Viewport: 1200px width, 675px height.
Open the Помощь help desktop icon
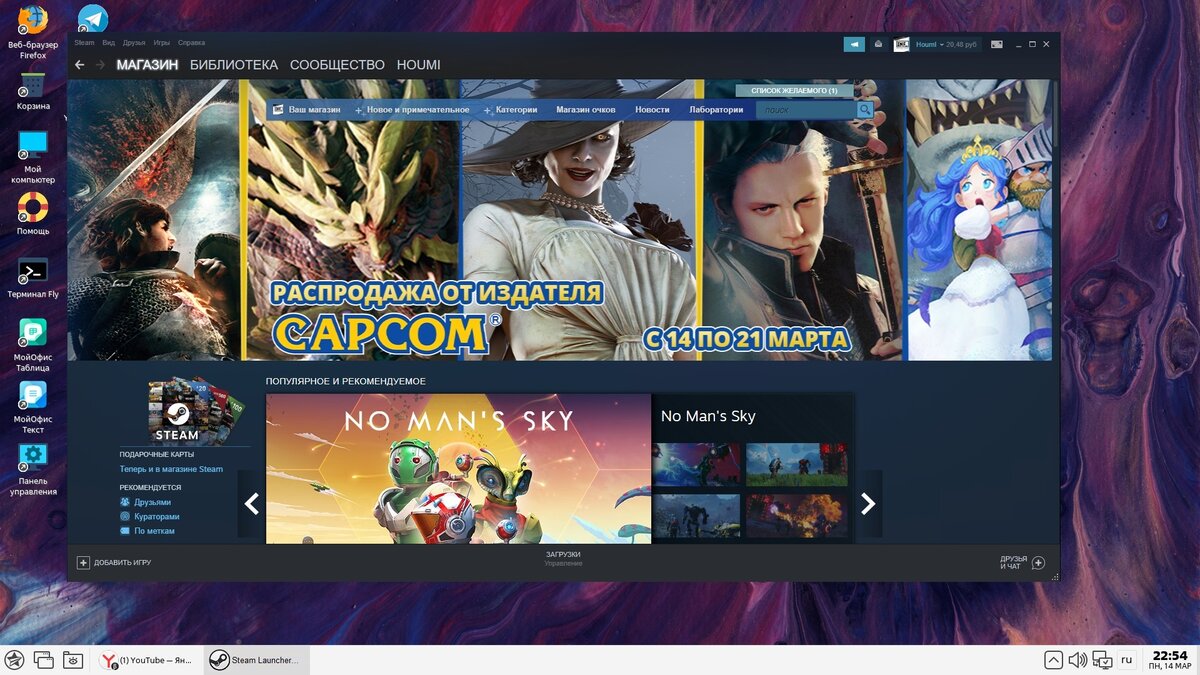pyautogui.click(x=33, y=207)
